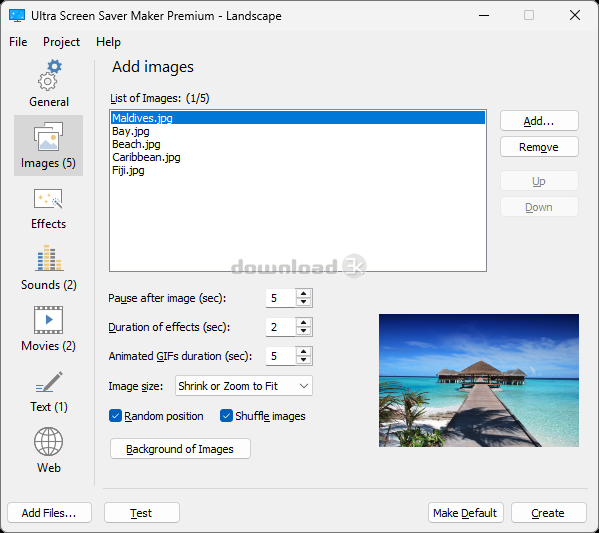Click the Background of Images button

[180, 449]
